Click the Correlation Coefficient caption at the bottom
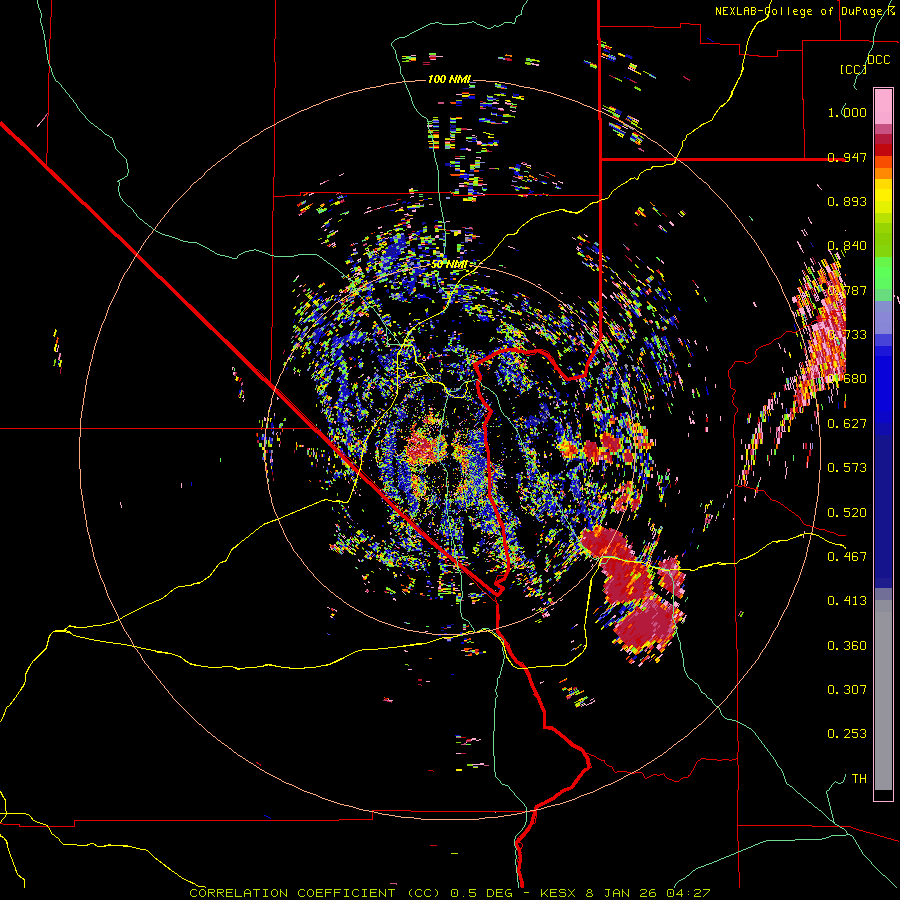 (x=449, y=893)
